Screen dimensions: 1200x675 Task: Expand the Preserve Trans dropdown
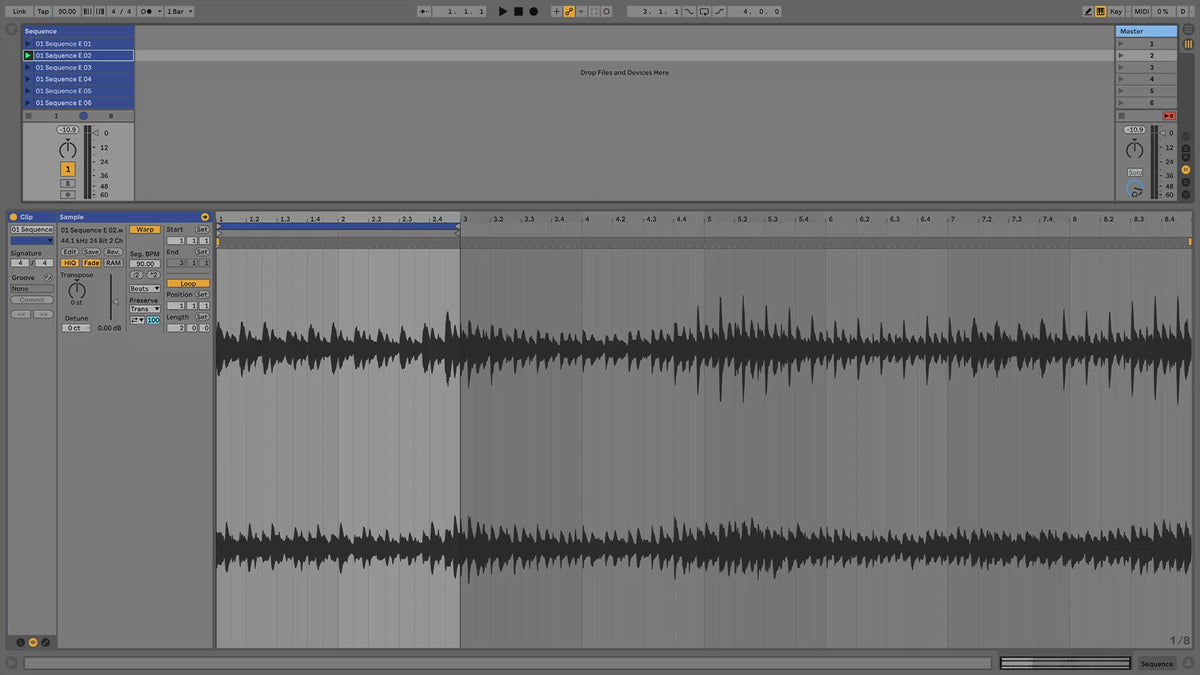[x=144, y=309]
